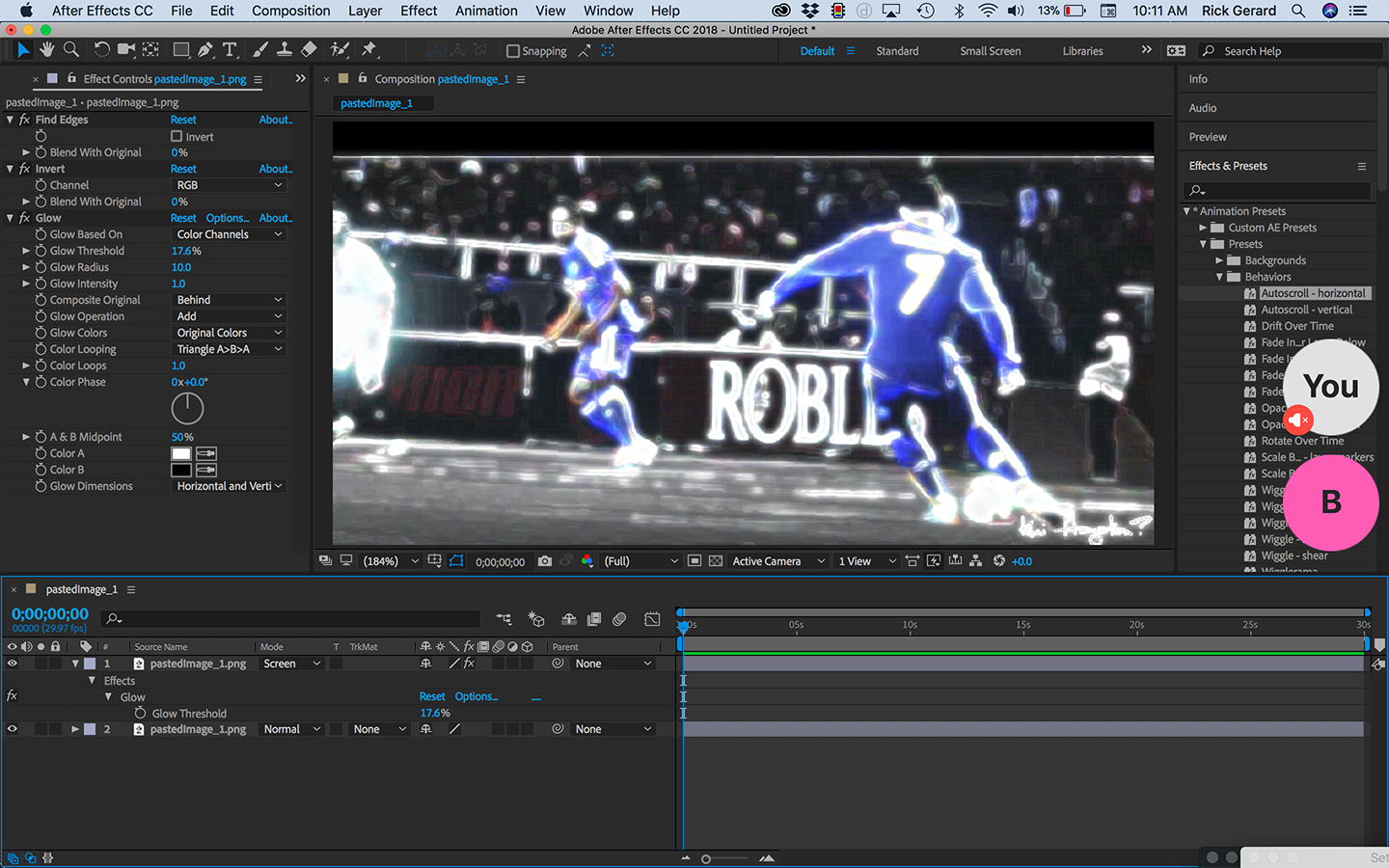Toggle Glow Threshold stopwatch in Effect Controls

41,251
